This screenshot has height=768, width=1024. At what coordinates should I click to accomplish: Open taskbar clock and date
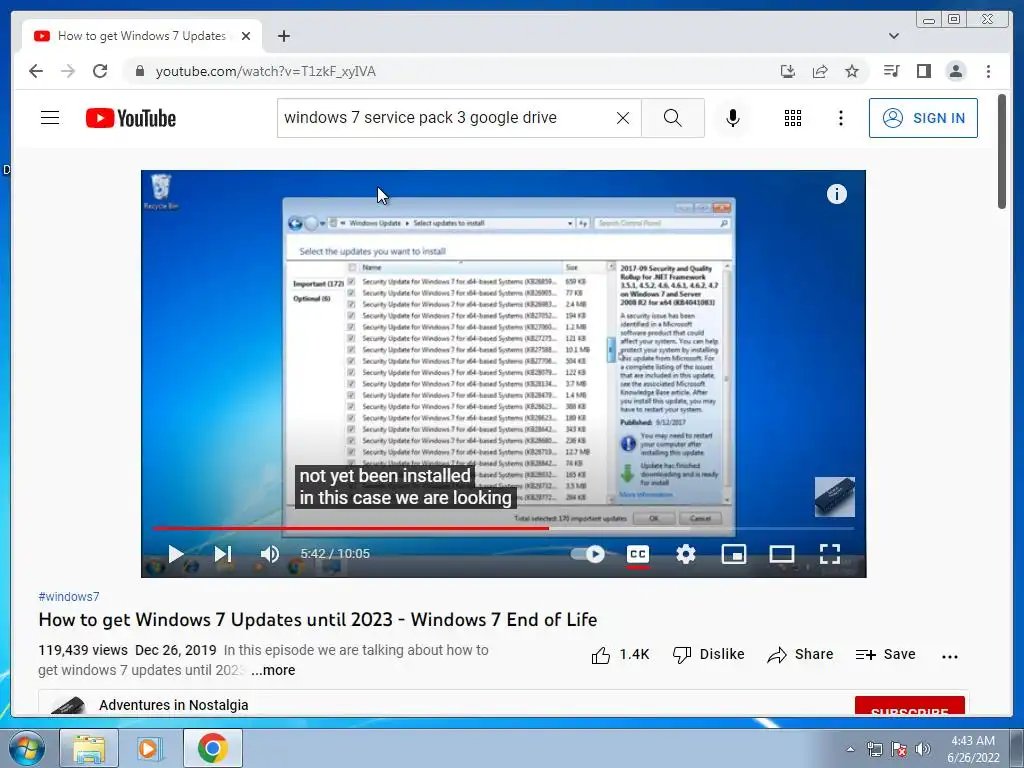click(973, 749)
